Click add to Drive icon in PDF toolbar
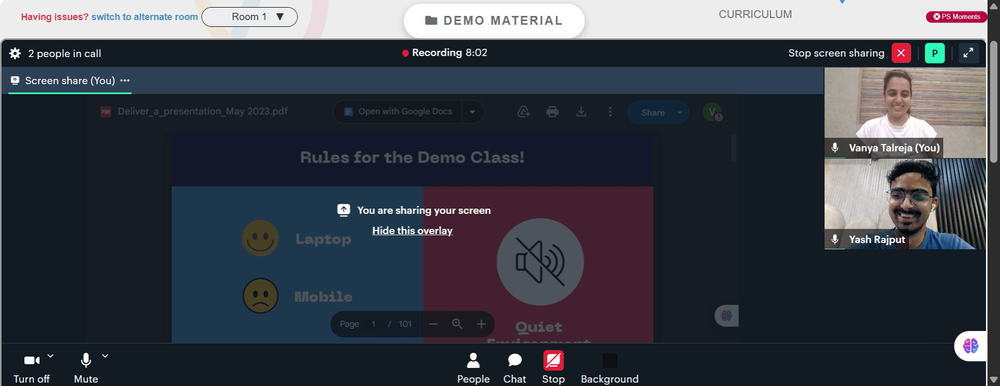The height and width of the screenshot is (386, 1000). [x=524, y=112]
